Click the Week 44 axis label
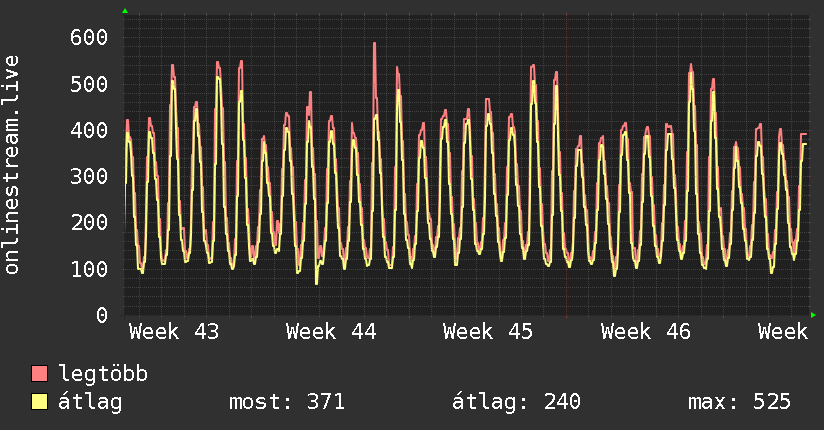Image resolution: width=824 pixels, height=430 pixels. [x=331, y=332]
